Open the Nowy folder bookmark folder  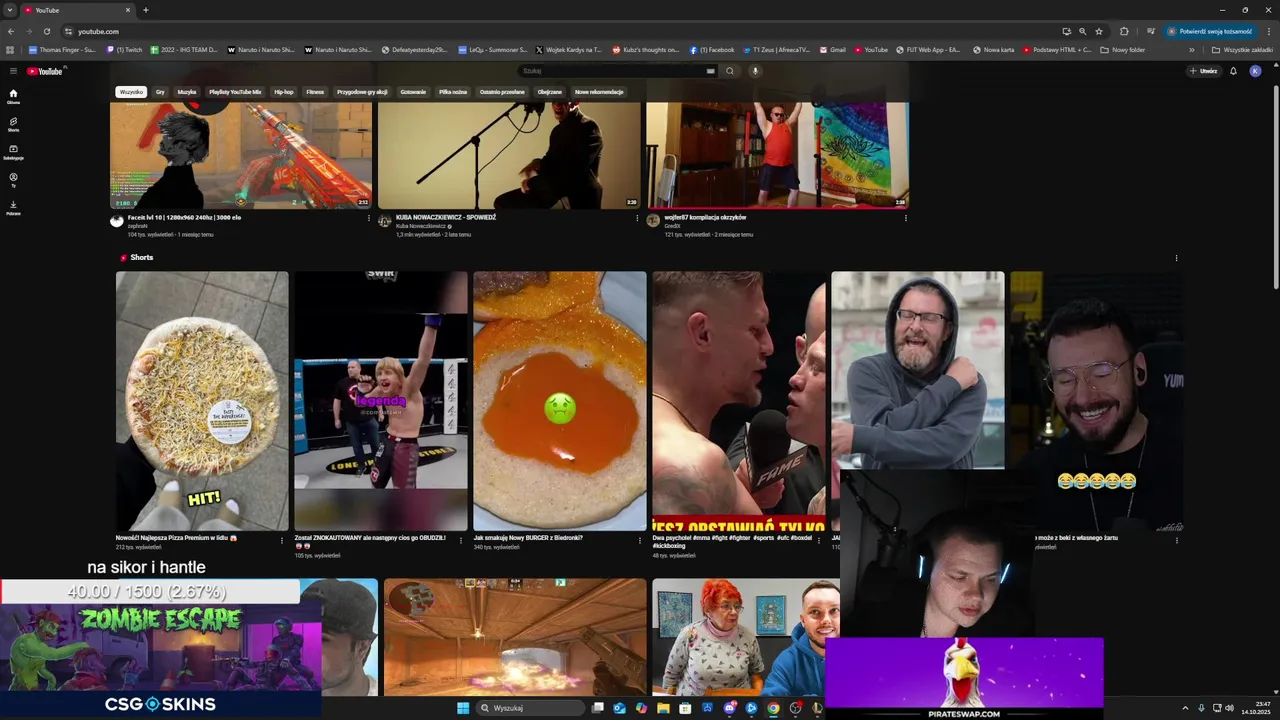(x=1122, y=50)
